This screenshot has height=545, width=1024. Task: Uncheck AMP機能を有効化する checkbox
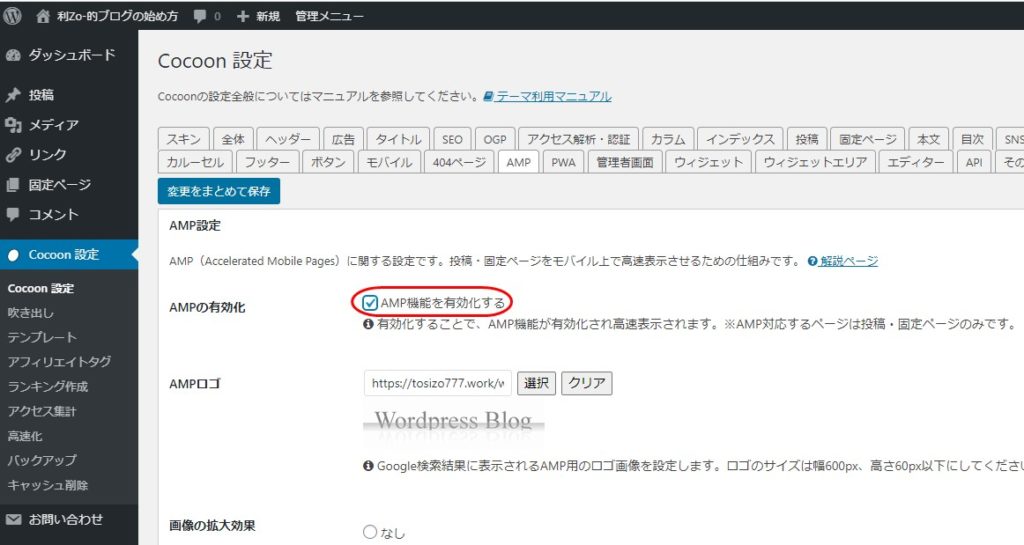pos(371,303)
